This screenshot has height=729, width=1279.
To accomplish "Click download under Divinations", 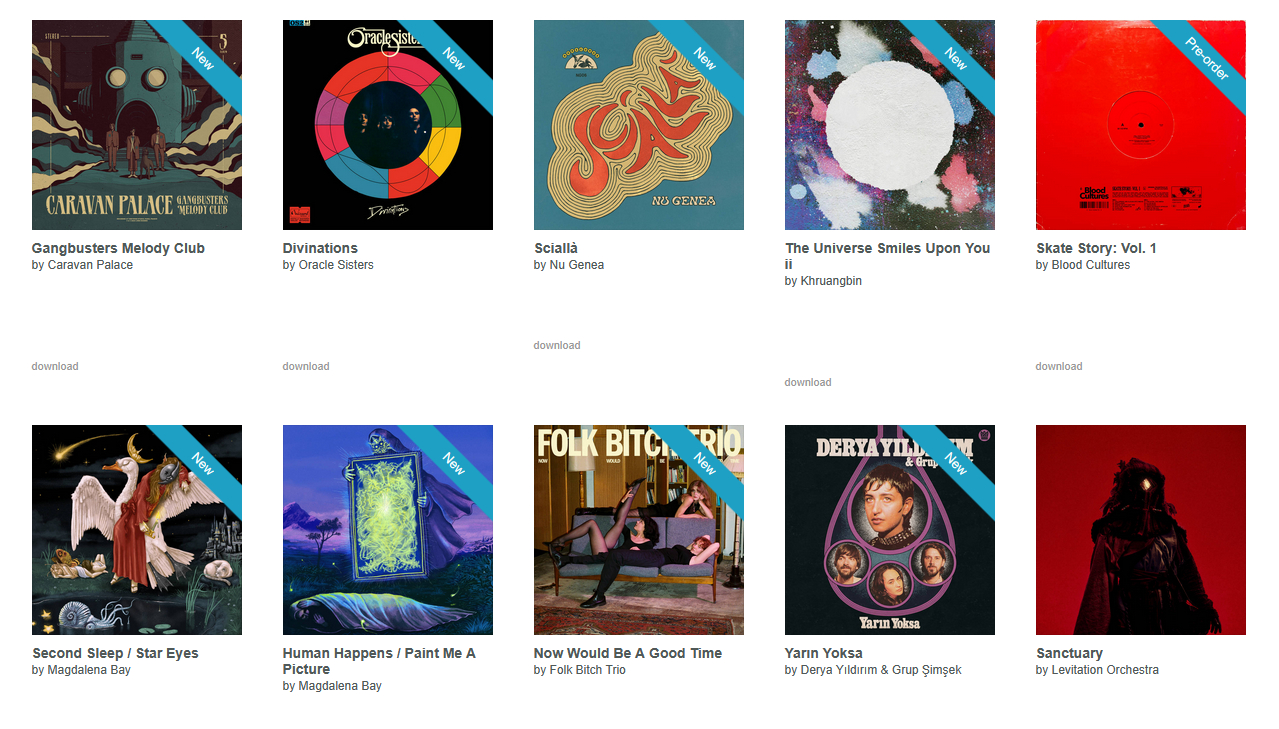I will tap(306, 366).
